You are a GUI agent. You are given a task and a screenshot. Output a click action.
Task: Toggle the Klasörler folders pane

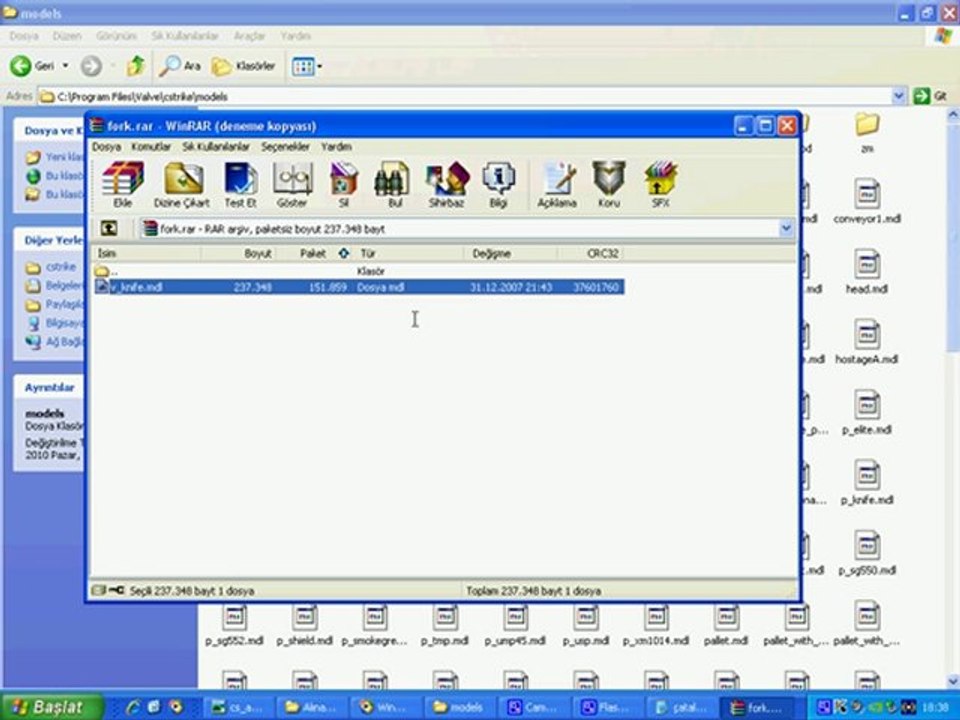(243, 66)
